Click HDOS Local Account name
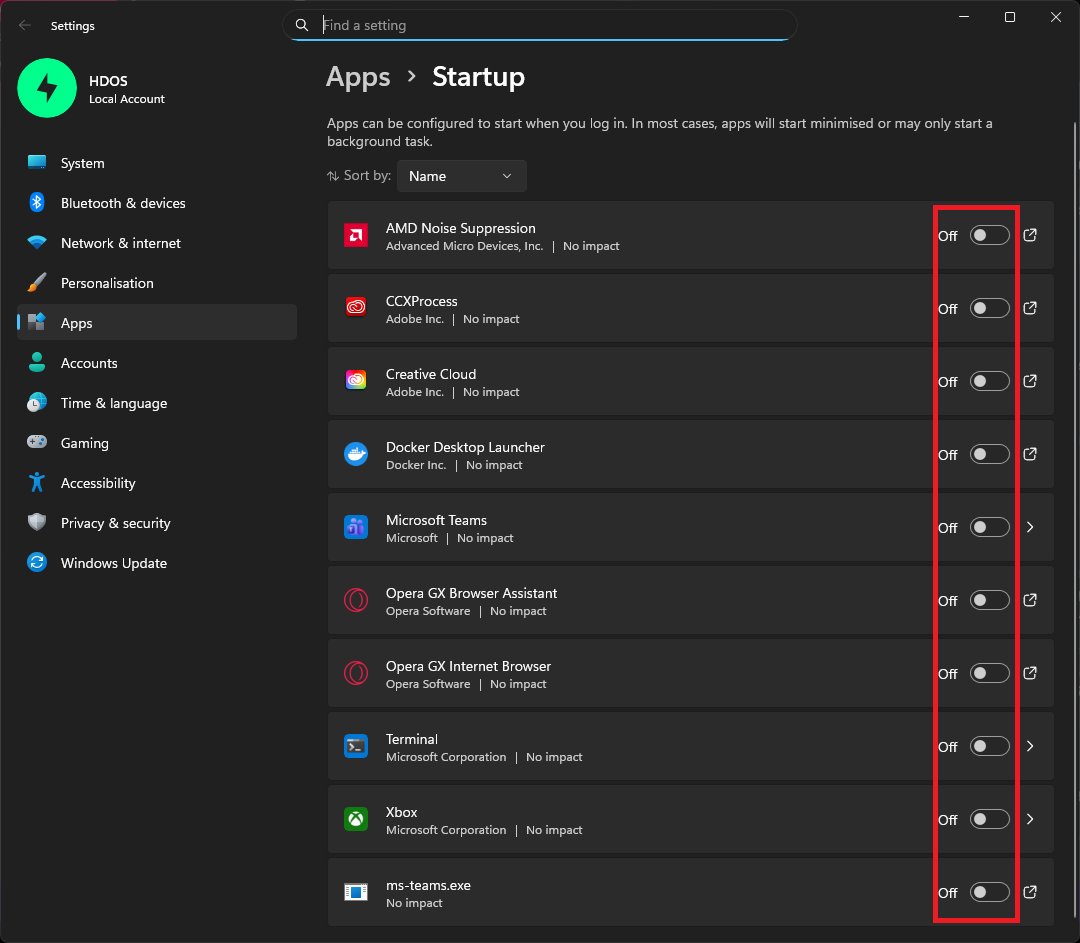The width and height of the screenshot is (1080, 943). click(x=127, y=90)
